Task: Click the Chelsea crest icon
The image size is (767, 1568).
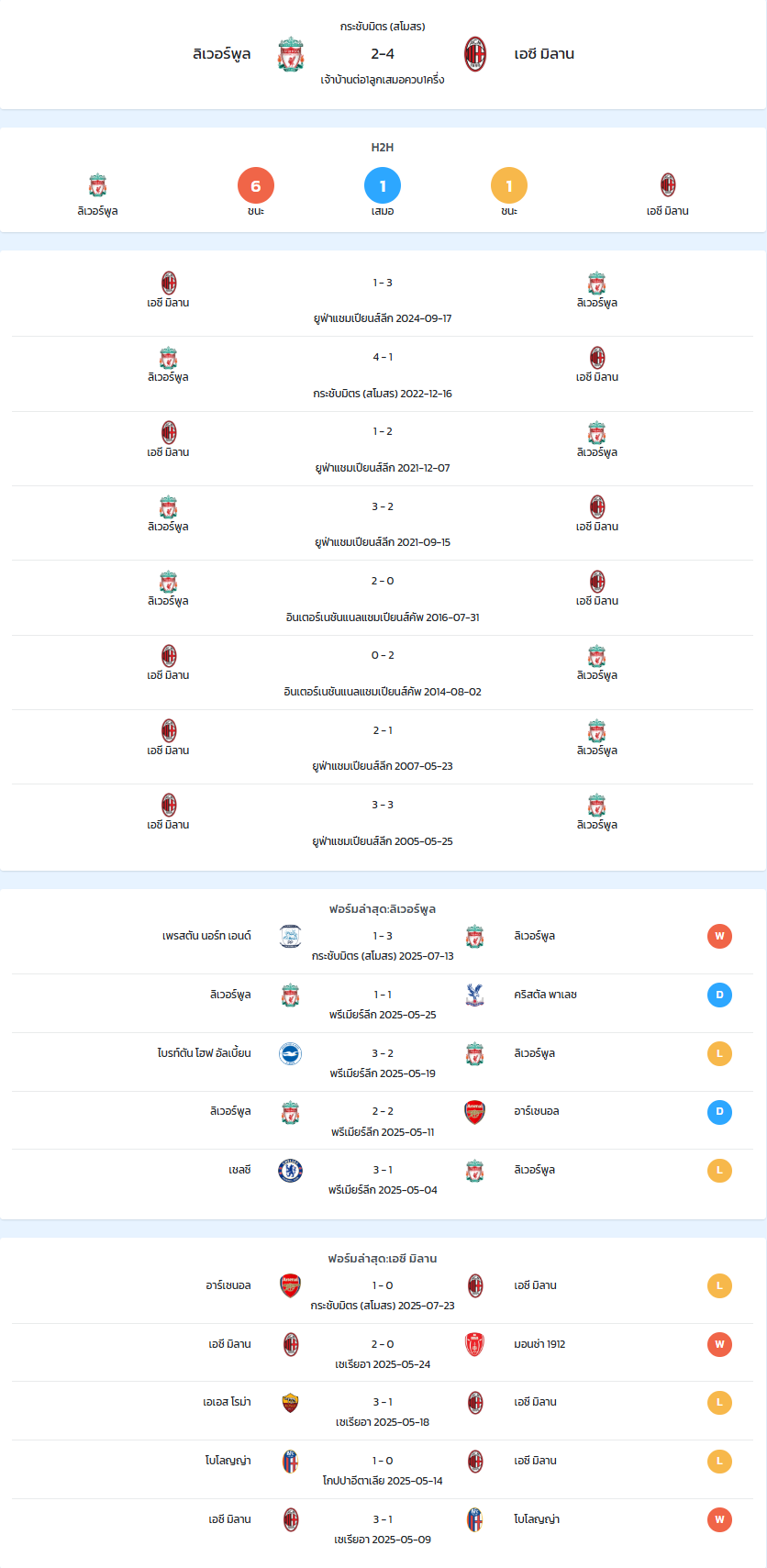Action: tap(291, 1170)
